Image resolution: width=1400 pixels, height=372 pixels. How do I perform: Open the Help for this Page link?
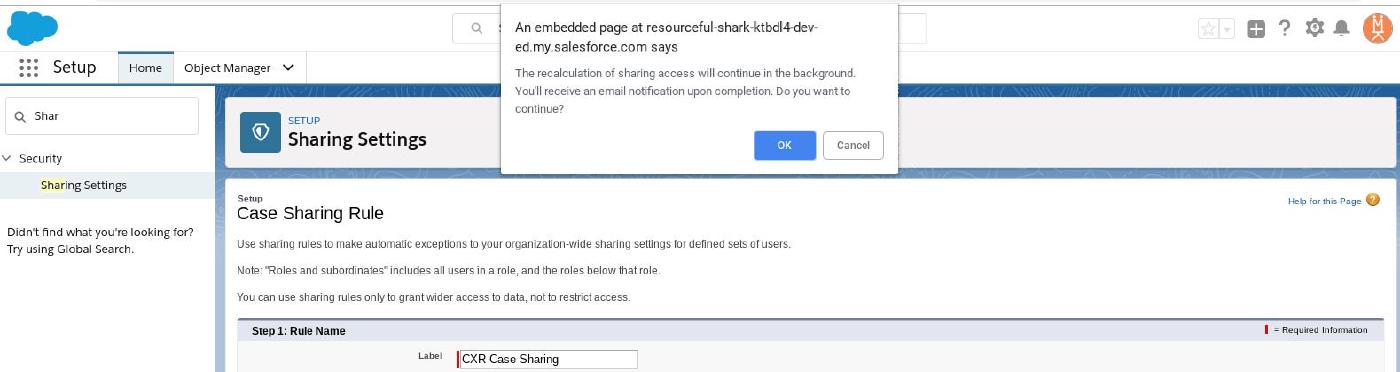pyautogui.click(x=1324, y=201)
